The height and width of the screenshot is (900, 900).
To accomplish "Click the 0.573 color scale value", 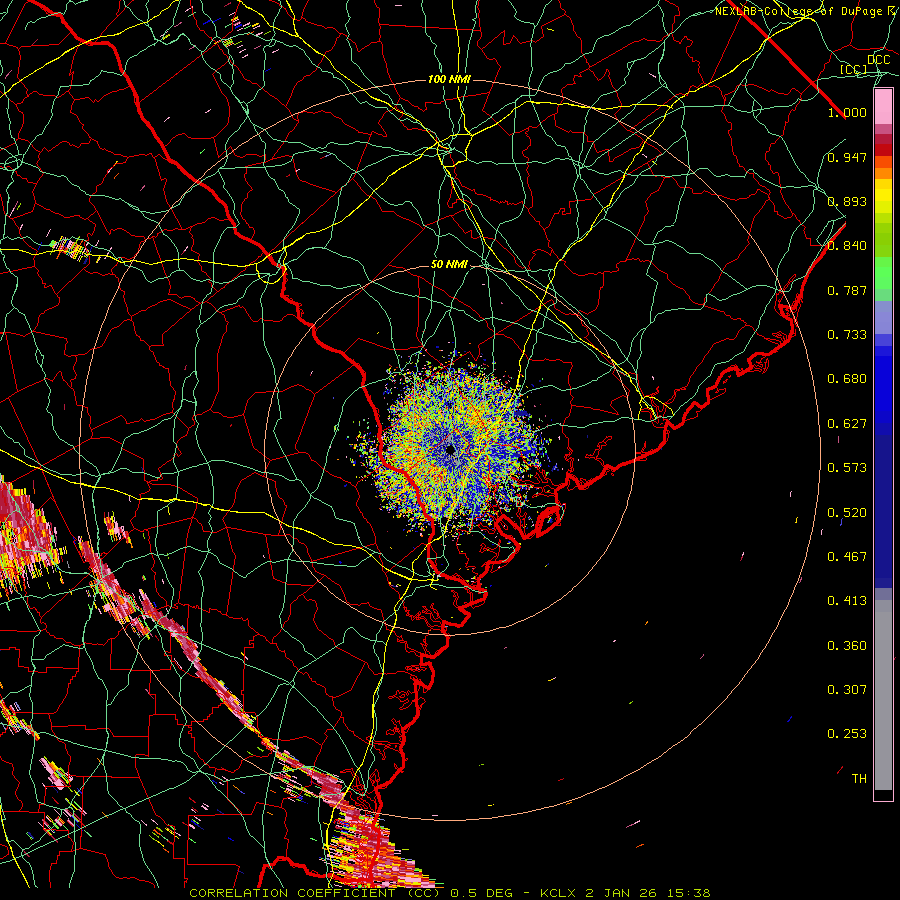I will point(847,468).
